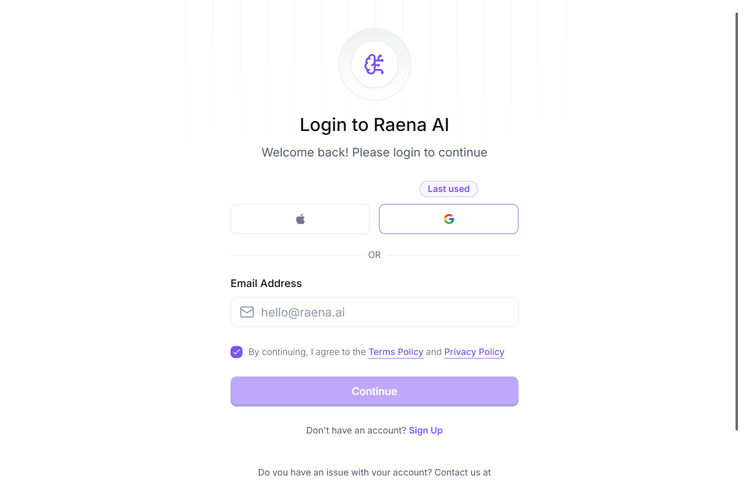Focus the Email Address input field
The height and width of the screenshot is (500, 750).
coord(385,312)
